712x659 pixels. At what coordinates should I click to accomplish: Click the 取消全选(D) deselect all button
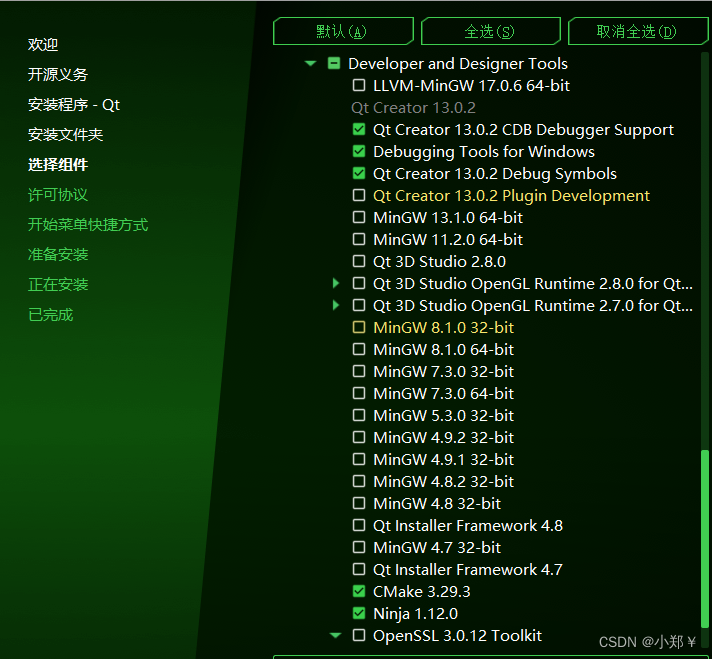click(x=638, y=31)
